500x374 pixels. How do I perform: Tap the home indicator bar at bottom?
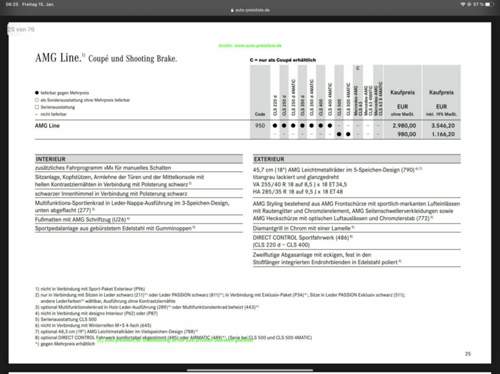[x=250, y=370]
